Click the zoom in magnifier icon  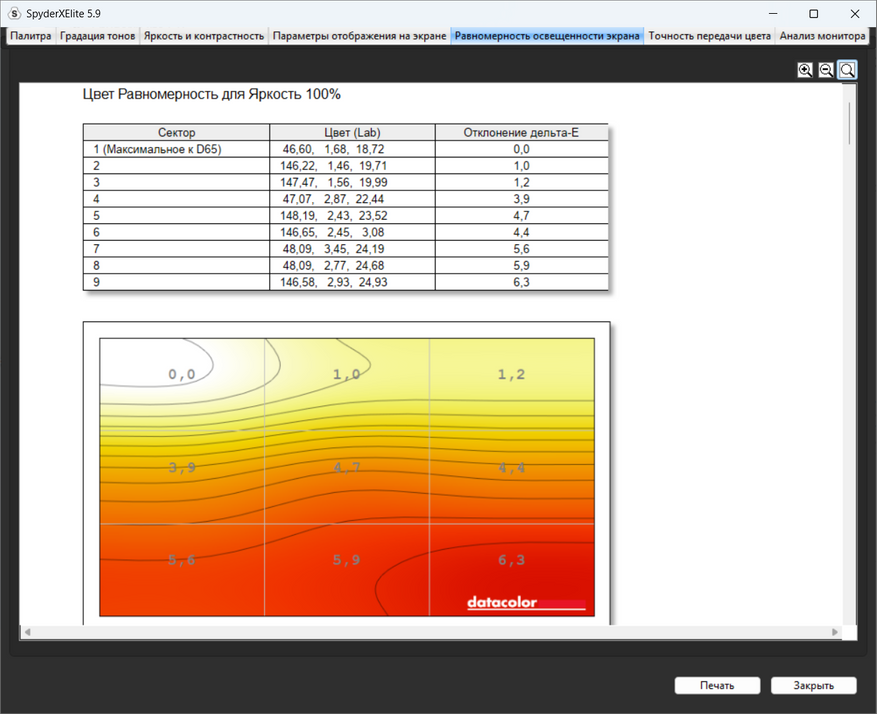(805, 70)
